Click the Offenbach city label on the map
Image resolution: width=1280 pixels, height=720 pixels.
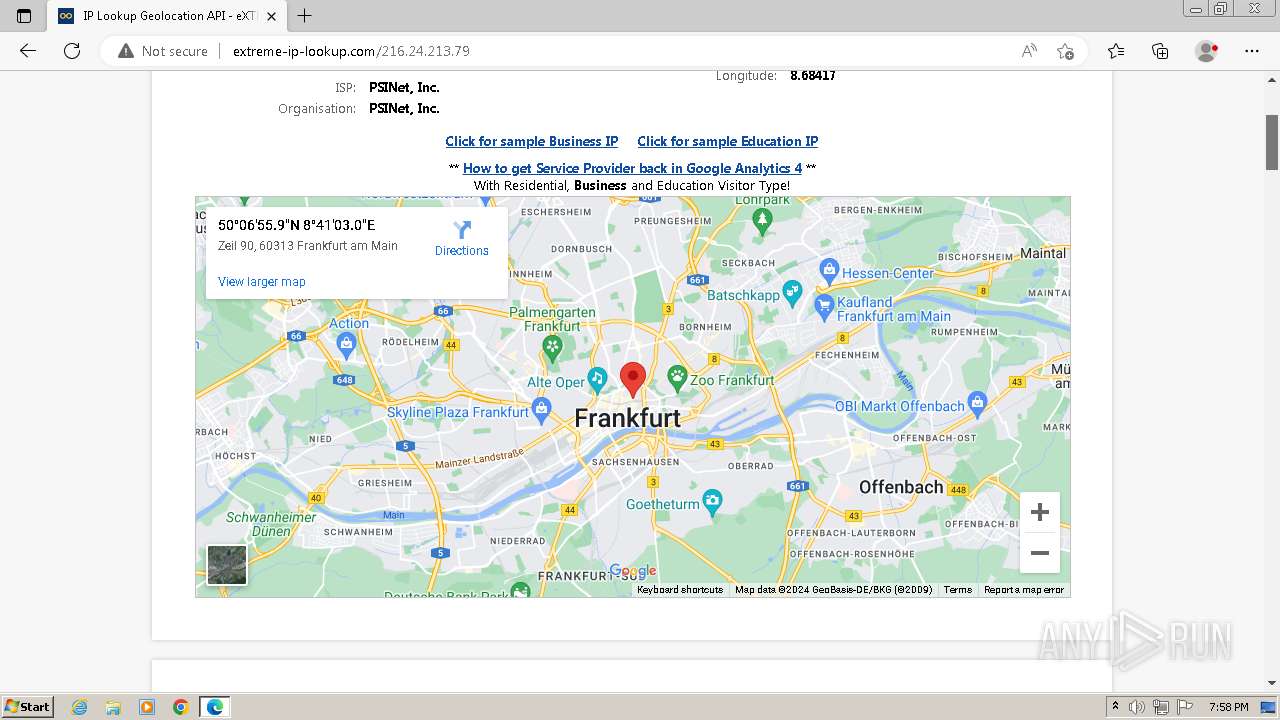[901, 487]
